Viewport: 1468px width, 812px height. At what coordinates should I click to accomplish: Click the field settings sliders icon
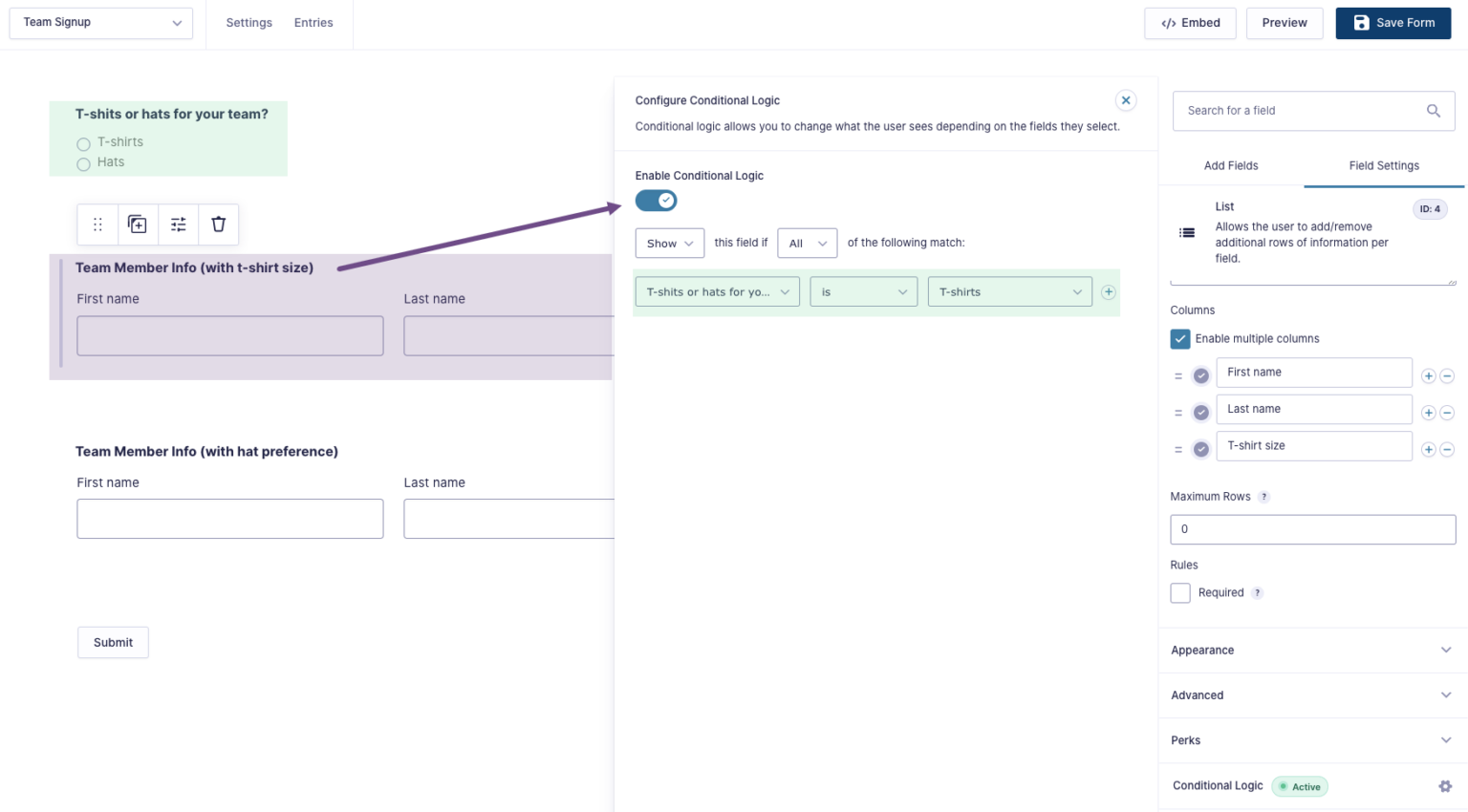(179, 224)
